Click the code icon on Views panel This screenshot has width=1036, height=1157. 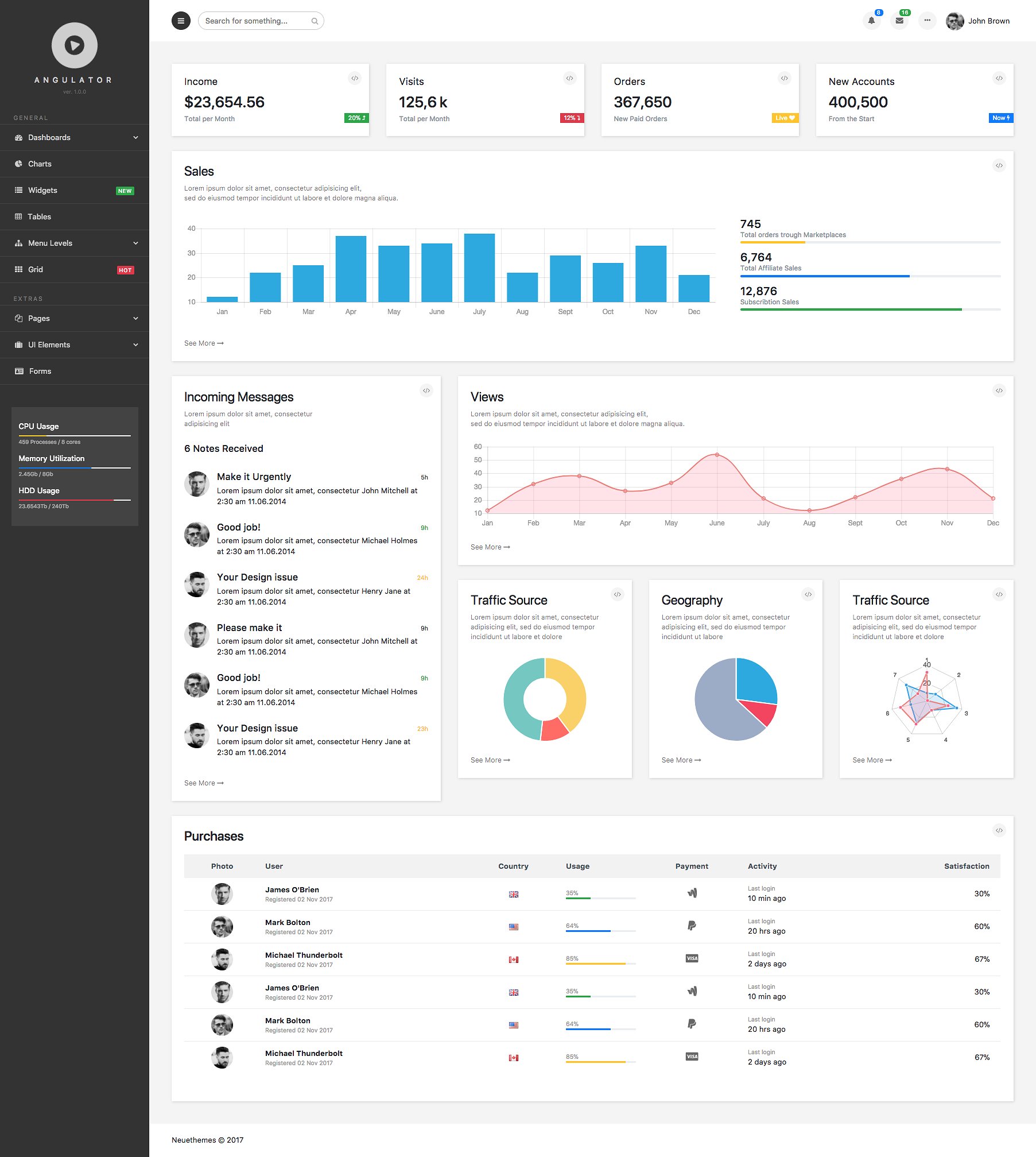999,390
